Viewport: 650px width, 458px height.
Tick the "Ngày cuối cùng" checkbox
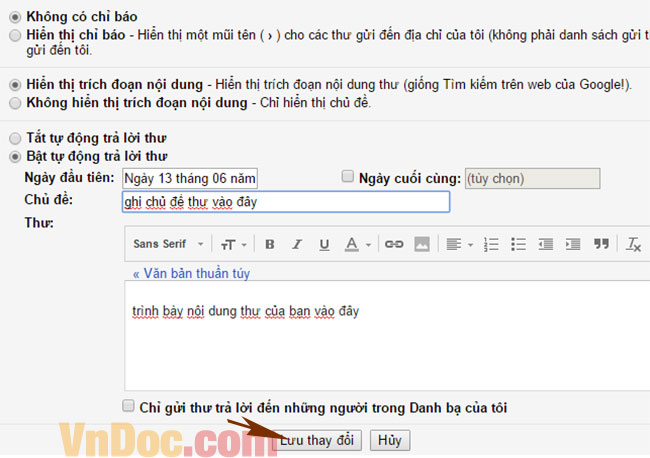347,177
